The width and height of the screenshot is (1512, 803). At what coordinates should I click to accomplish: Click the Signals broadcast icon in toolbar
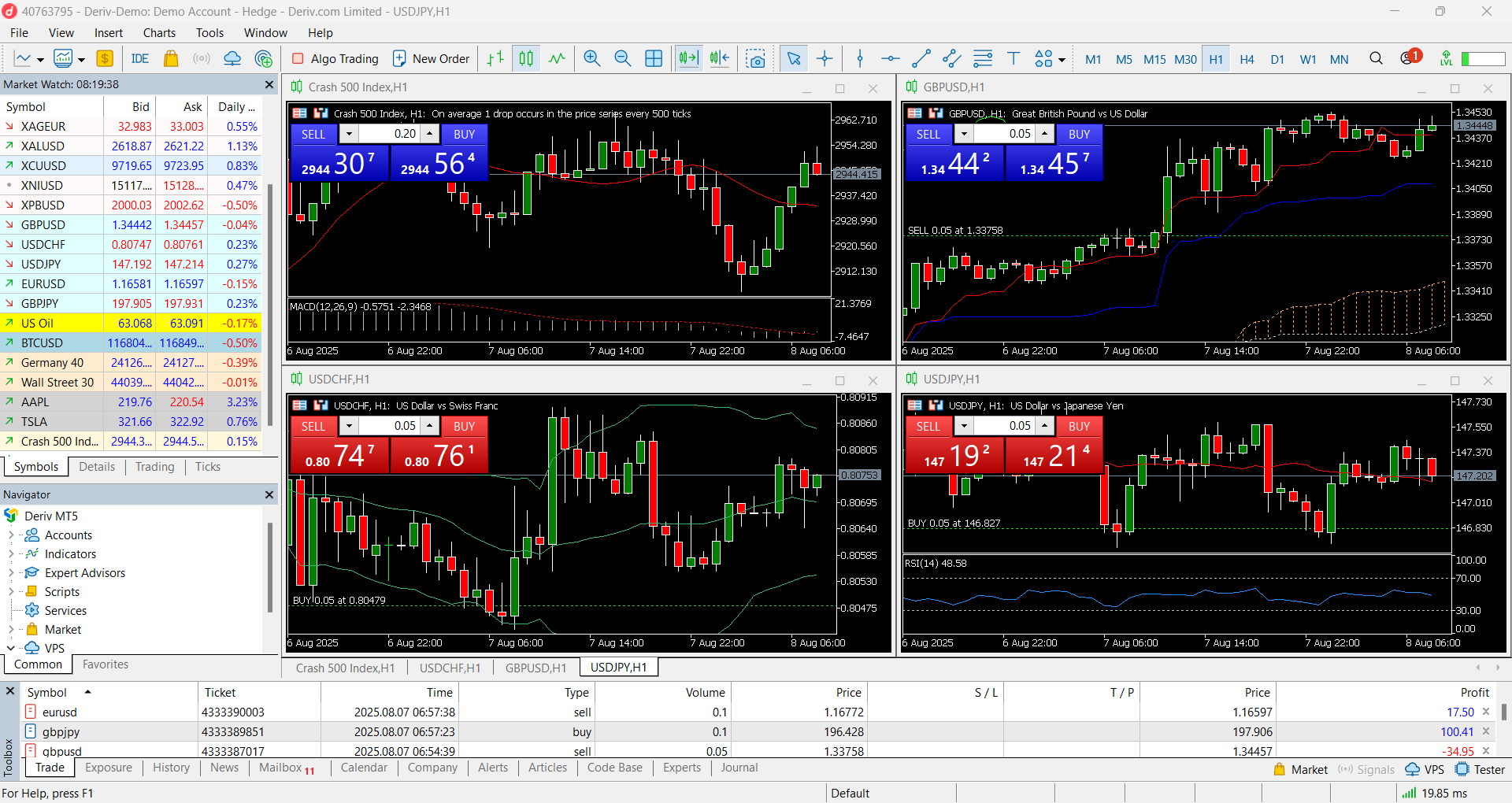[202, 59]
